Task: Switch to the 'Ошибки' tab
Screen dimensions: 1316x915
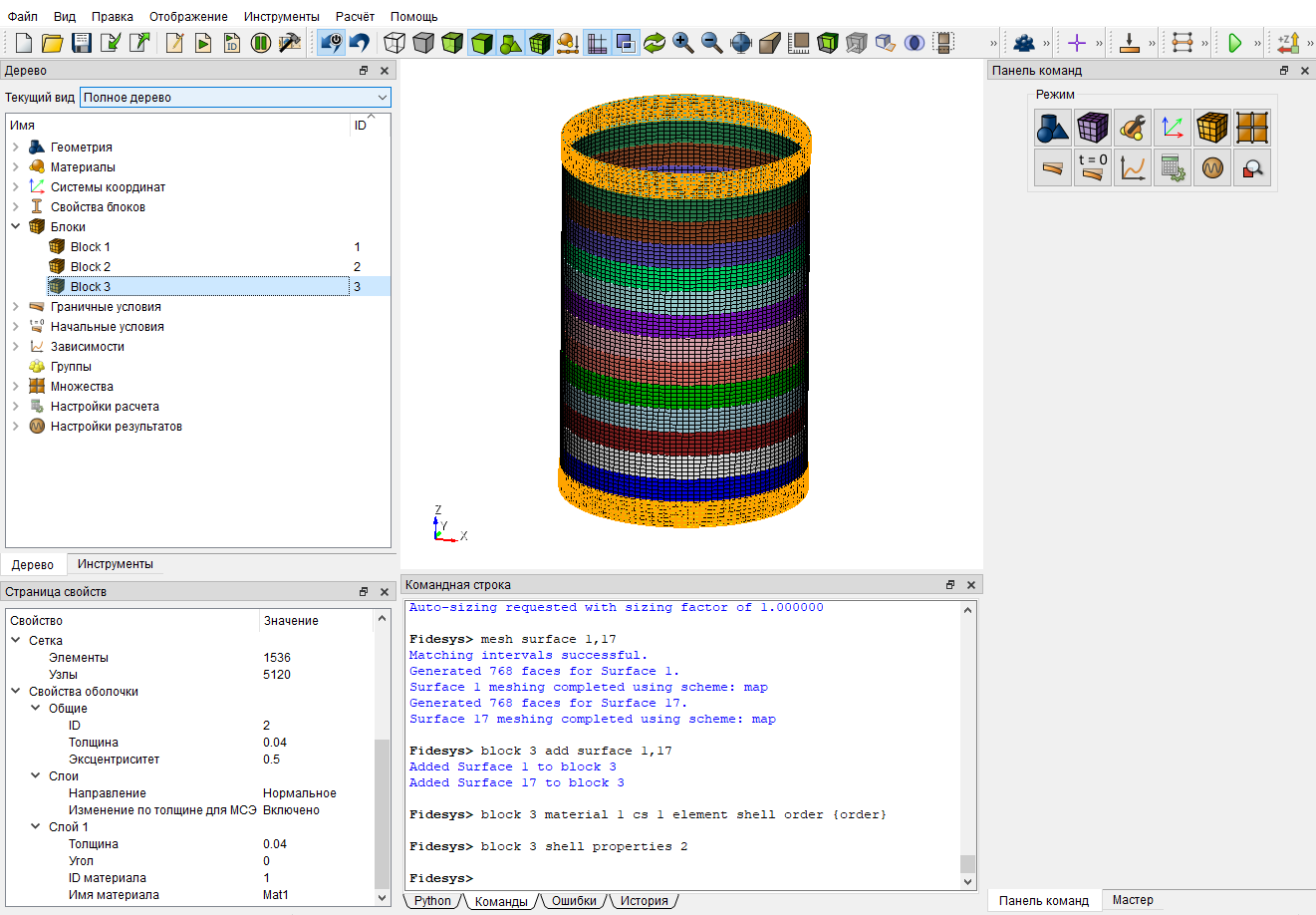Action: [574, 901]
